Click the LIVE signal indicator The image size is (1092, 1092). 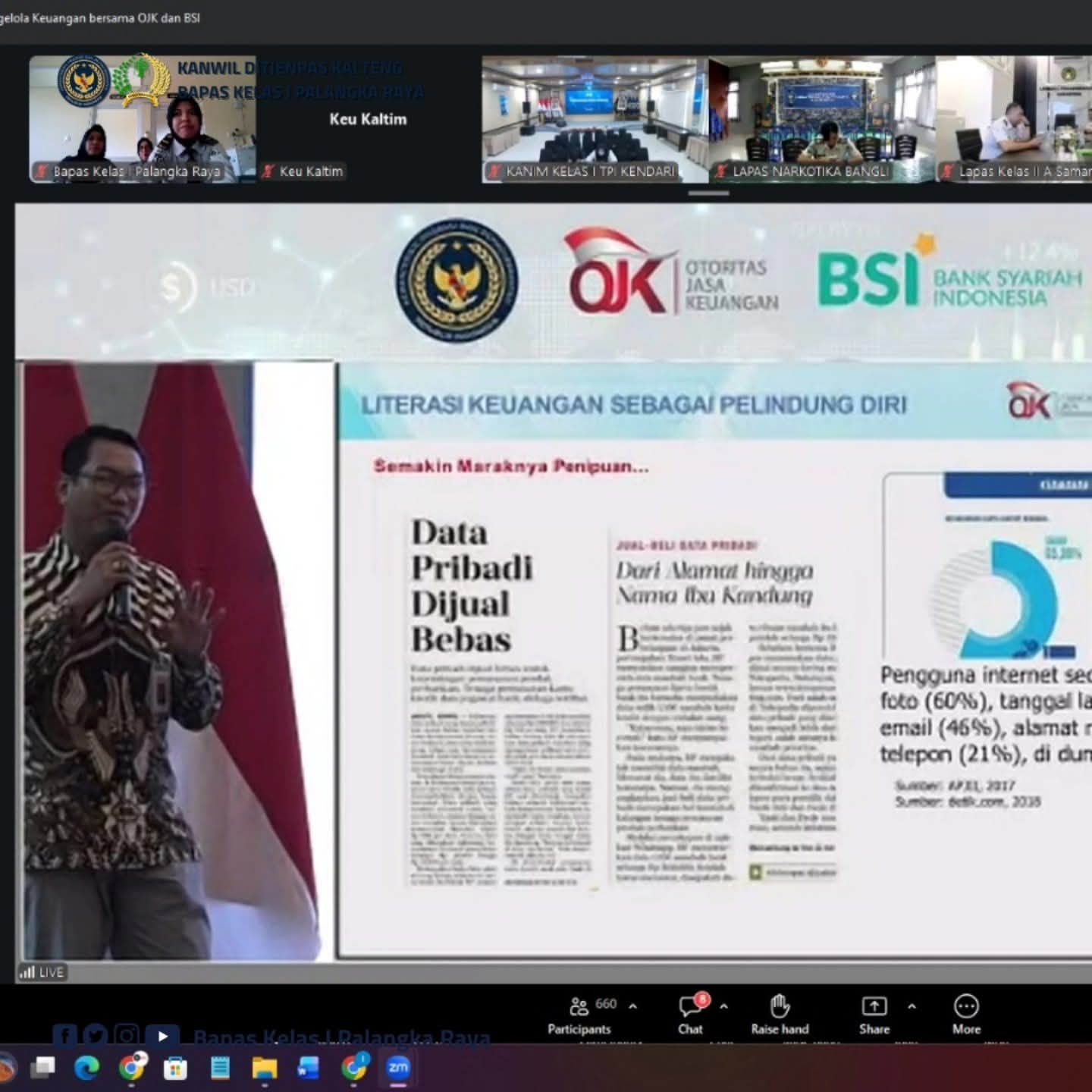coord(42,972)
